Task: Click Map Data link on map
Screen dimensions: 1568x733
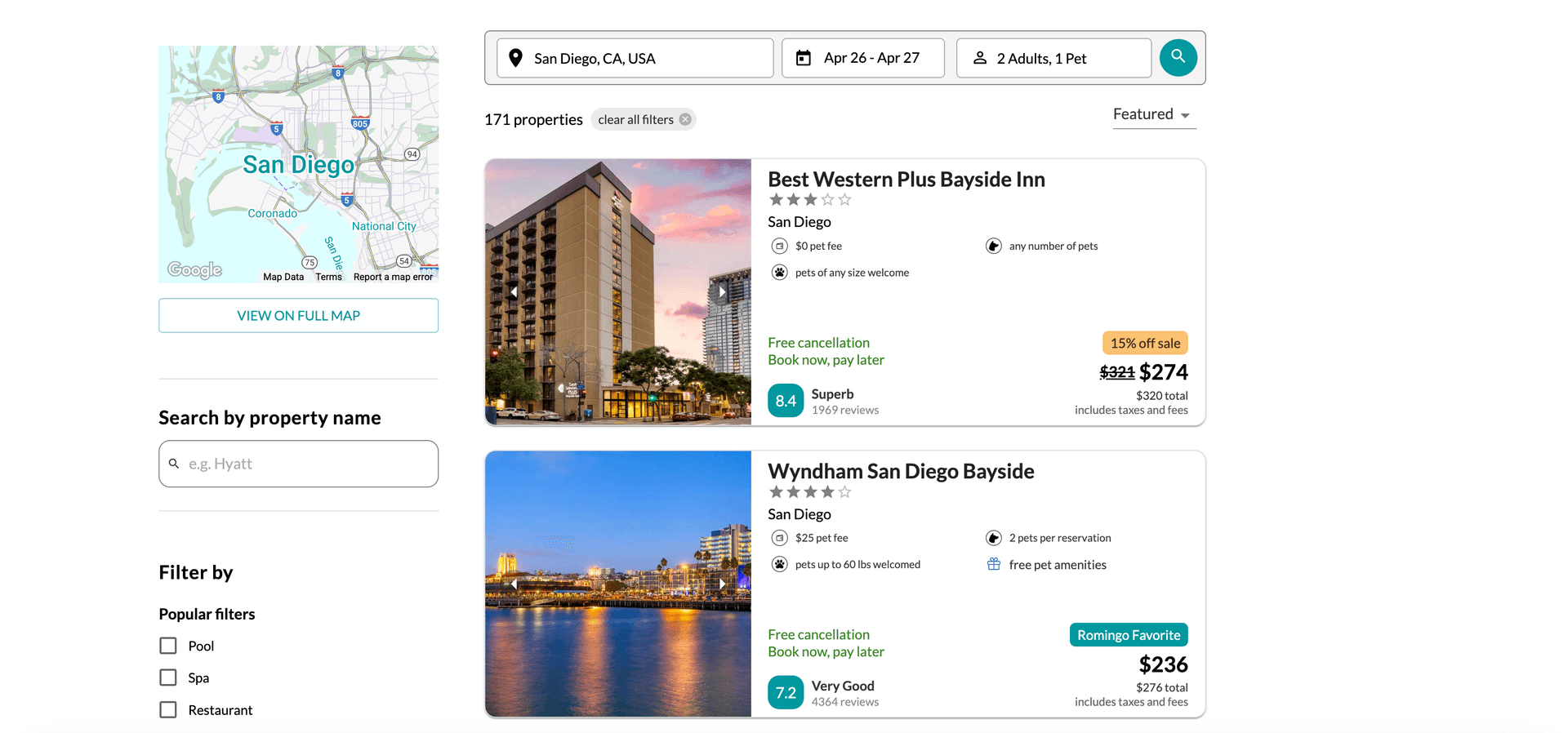Action: 283,277
